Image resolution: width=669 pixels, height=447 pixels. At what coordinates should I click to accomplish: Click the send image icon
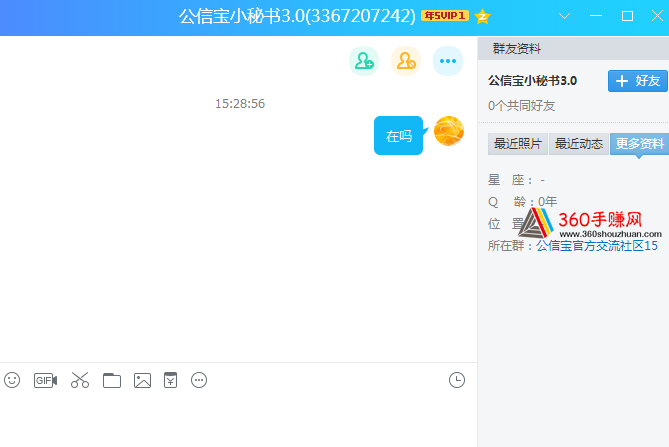pyautogui.click(x=143, y=380)
